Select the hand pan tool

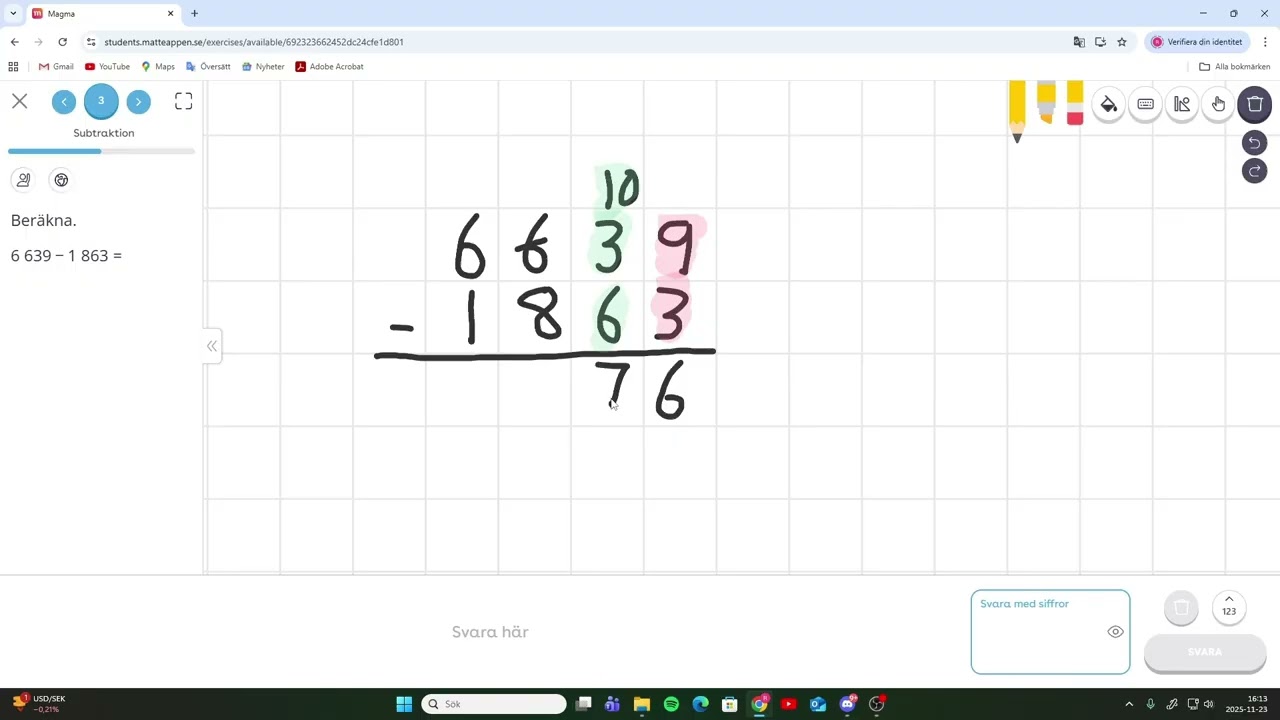pos(1219,104)
